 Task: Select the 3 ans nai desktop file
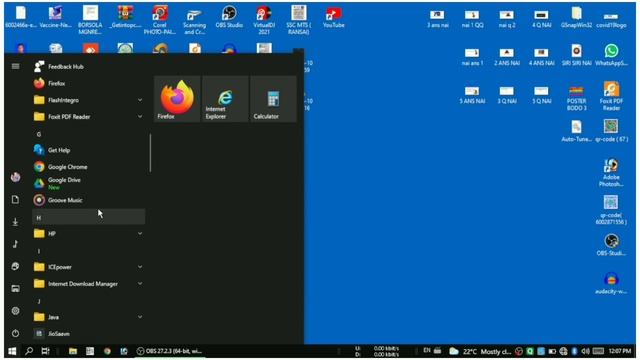click(x=437, y=18)
